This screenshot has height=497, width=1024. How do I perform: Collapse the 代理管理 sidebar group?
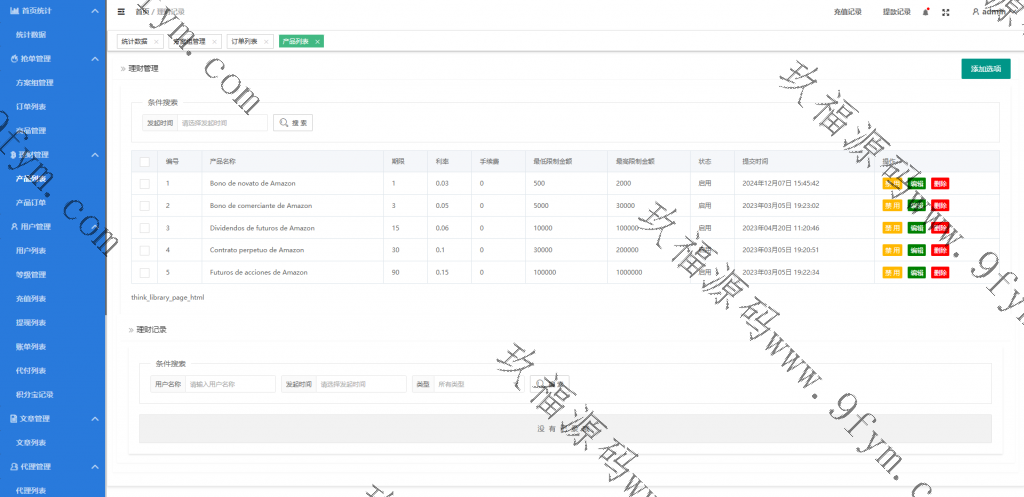(x=95, y=466)
